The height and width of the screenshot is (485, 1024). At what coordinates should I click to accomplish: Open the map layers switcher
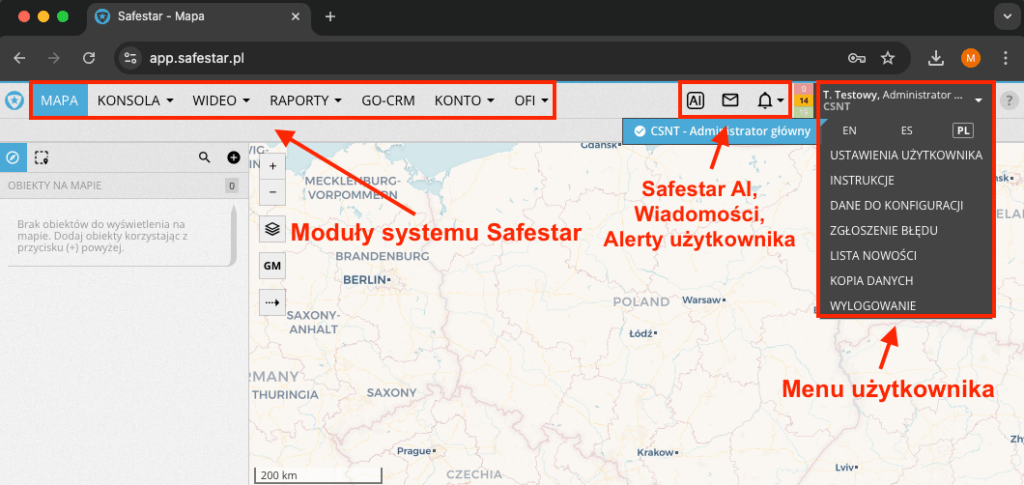[272, 229]
